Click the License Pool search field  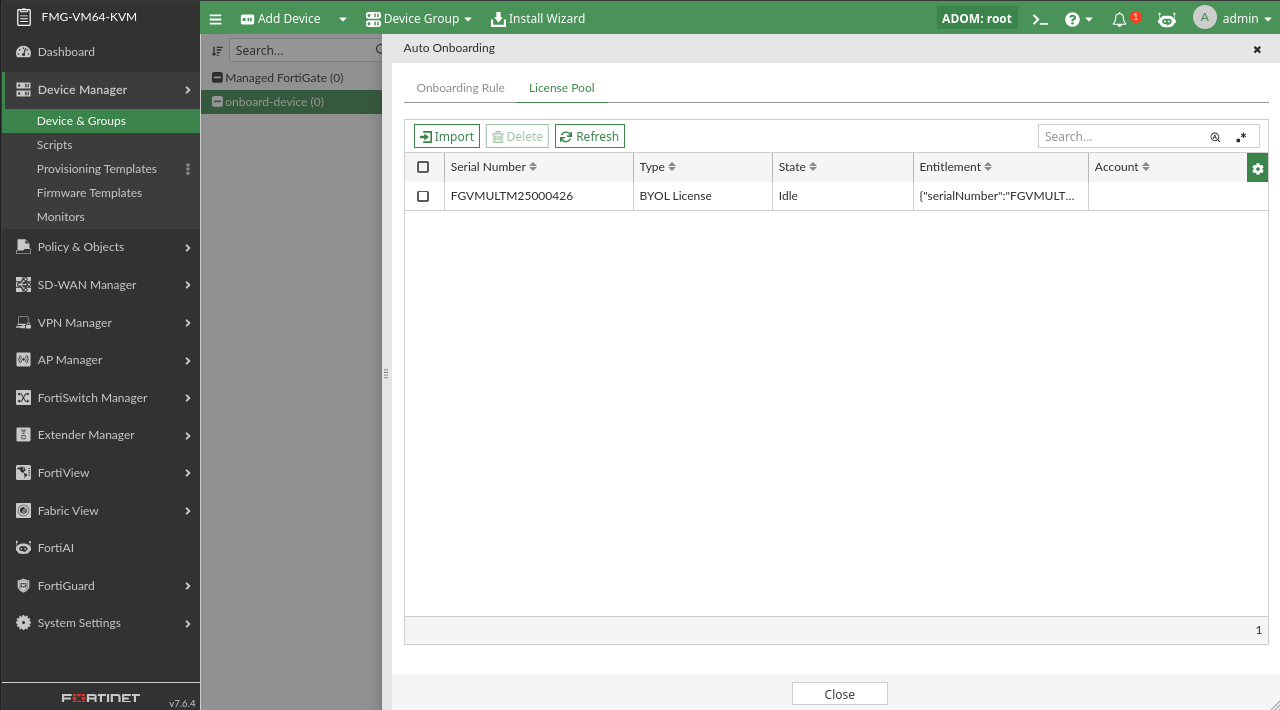pyautogui.click(x=1122, y=137)
